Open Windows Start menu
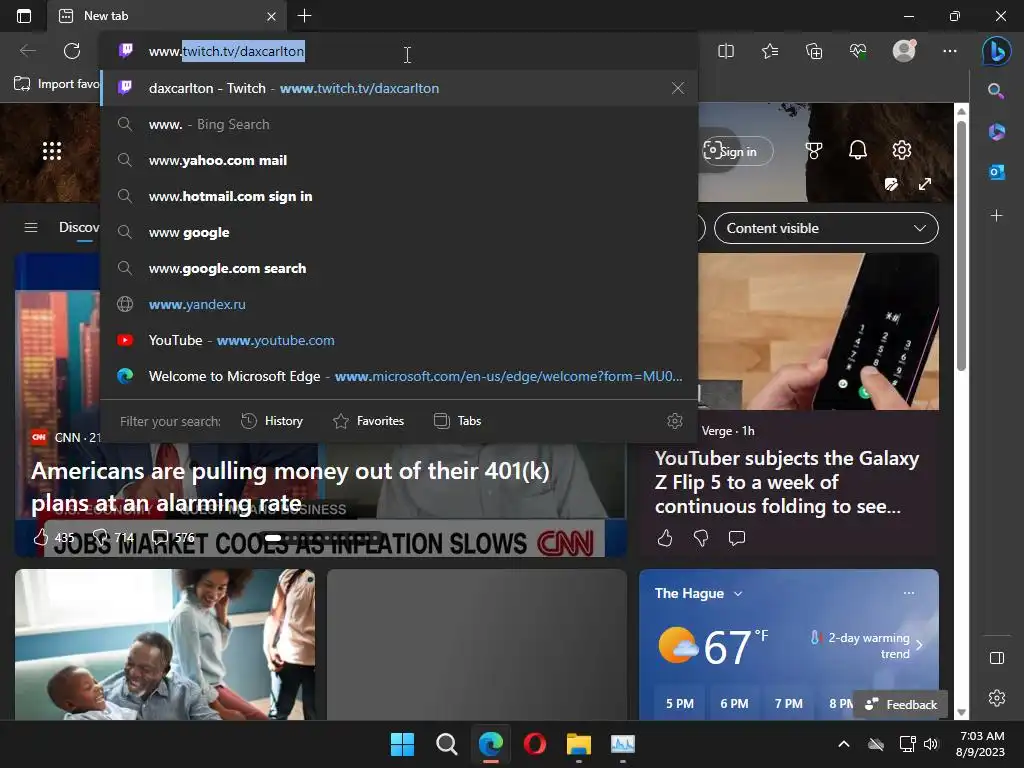Screen dimensions: 1024x768 tap(402, 744)
